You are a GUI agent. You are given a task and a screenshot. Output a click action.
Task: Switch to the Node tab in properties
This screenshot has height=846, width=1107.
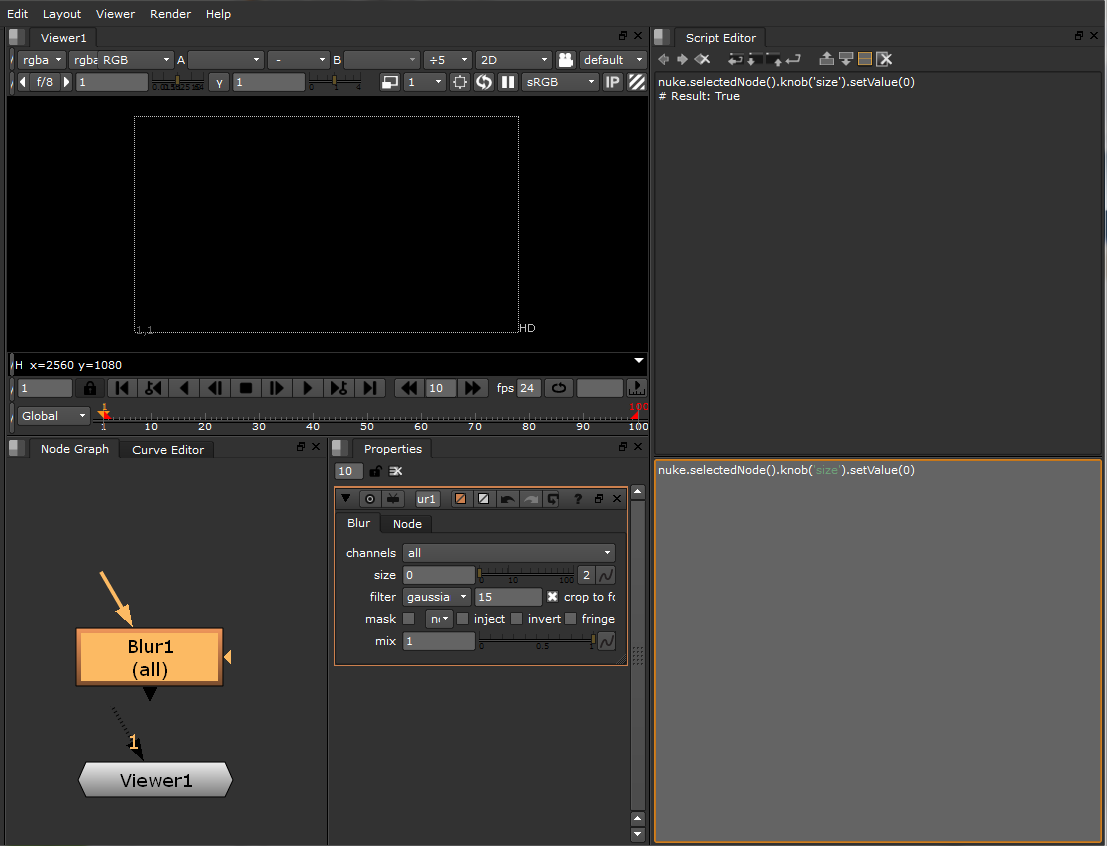pos(407,524)
